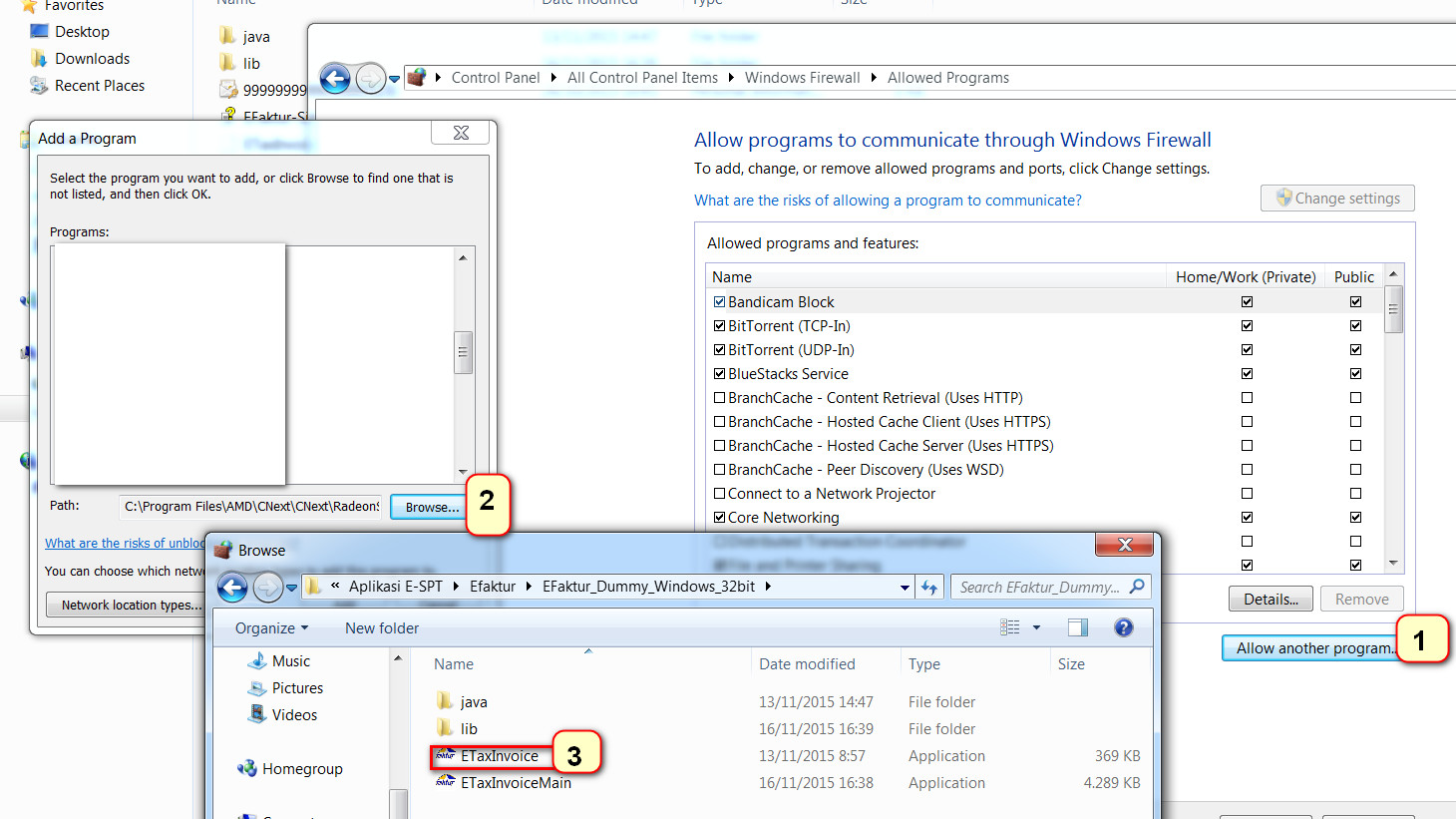
Task: Click Efaktur in Browse breadcrumb
Action: coord(493,587)
